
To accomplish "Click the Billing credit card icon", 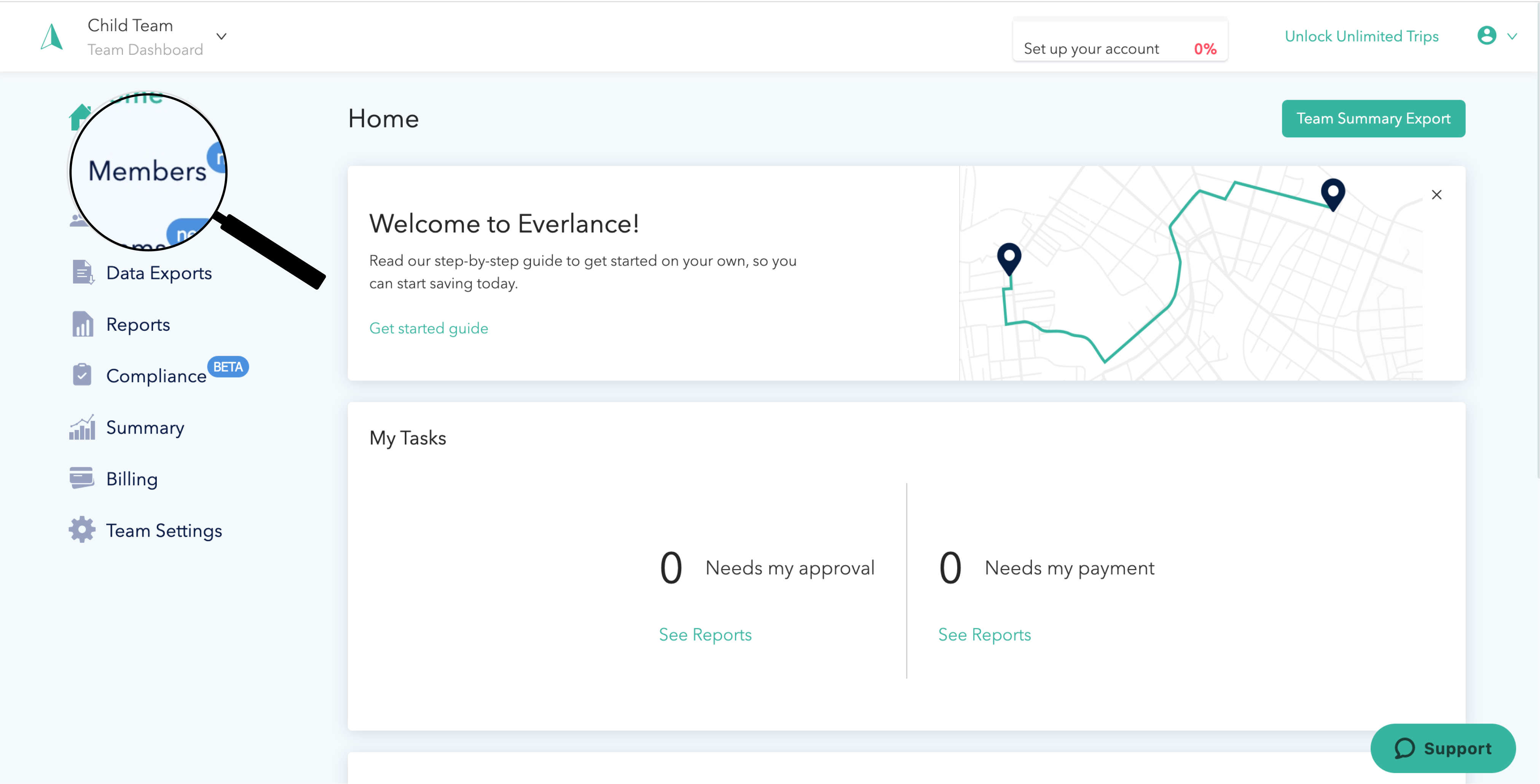I will click(82, 478).
